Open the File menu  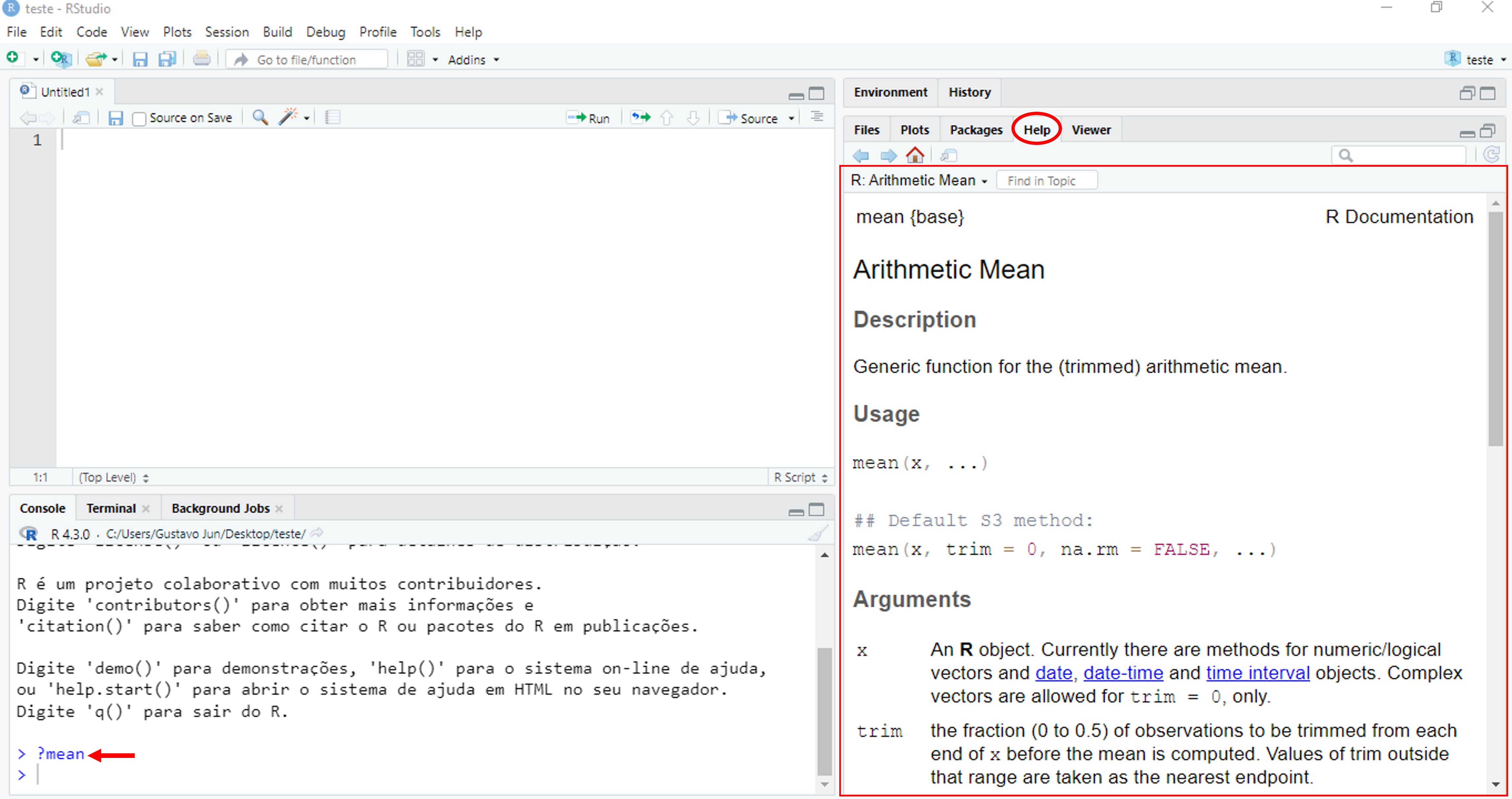click(x=16, y=32)
